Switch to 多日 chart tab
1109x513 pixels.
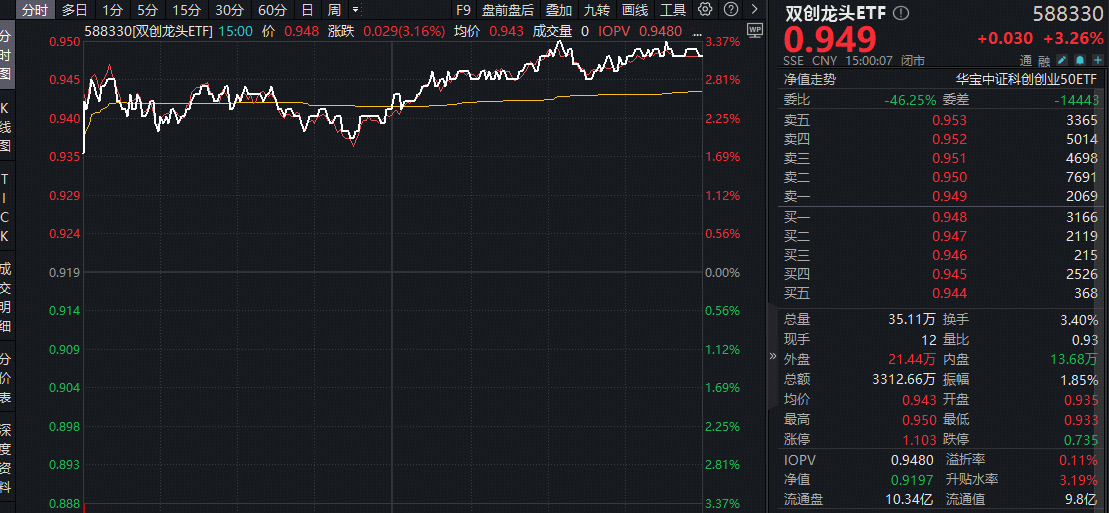point(74,10)
